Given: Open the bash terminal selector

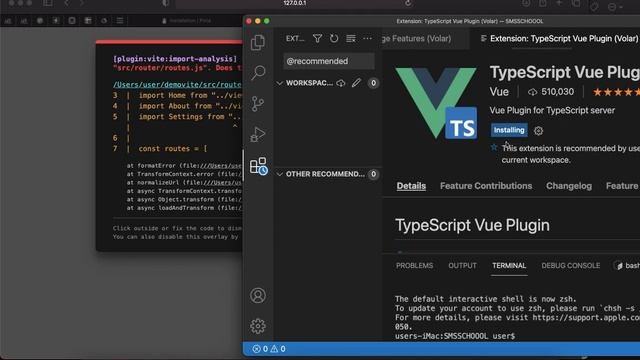Looking at the screenshot, I should (627, 266).
